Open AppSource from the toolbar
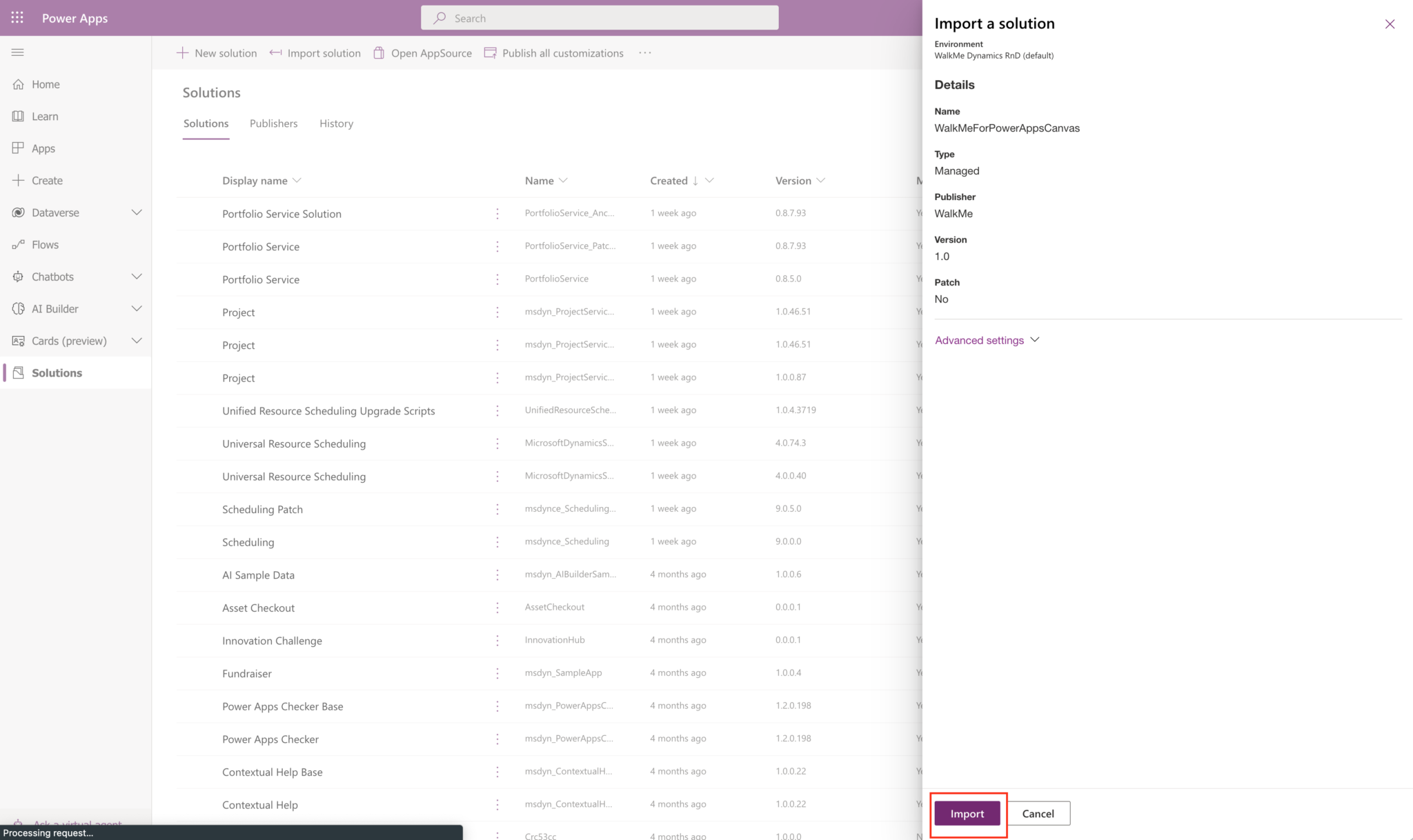The width and height of the screenshot is (1413, 840). (422, 52)
